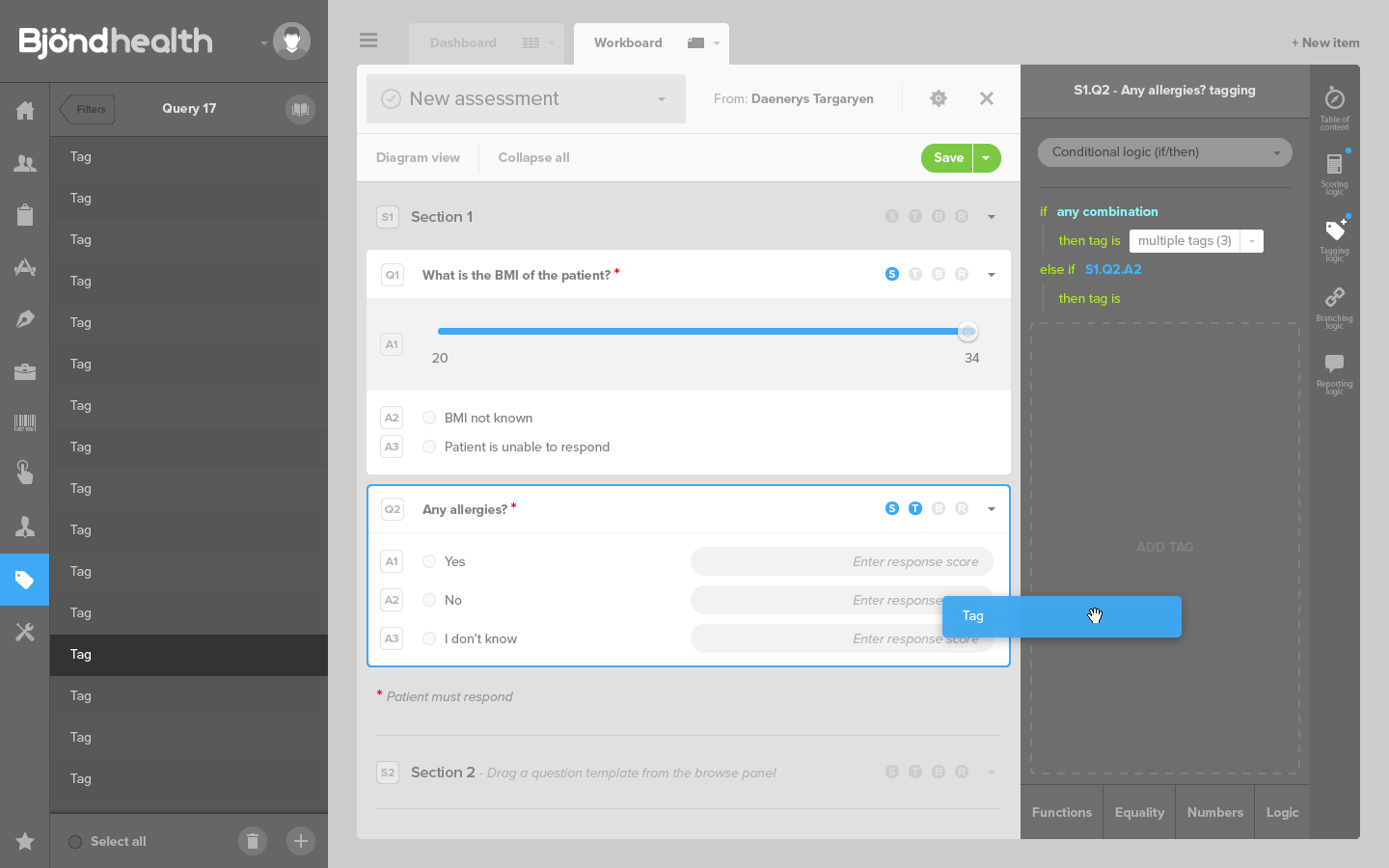
Task: Select the BMI not known option
Action: click(x=429, y=418)
